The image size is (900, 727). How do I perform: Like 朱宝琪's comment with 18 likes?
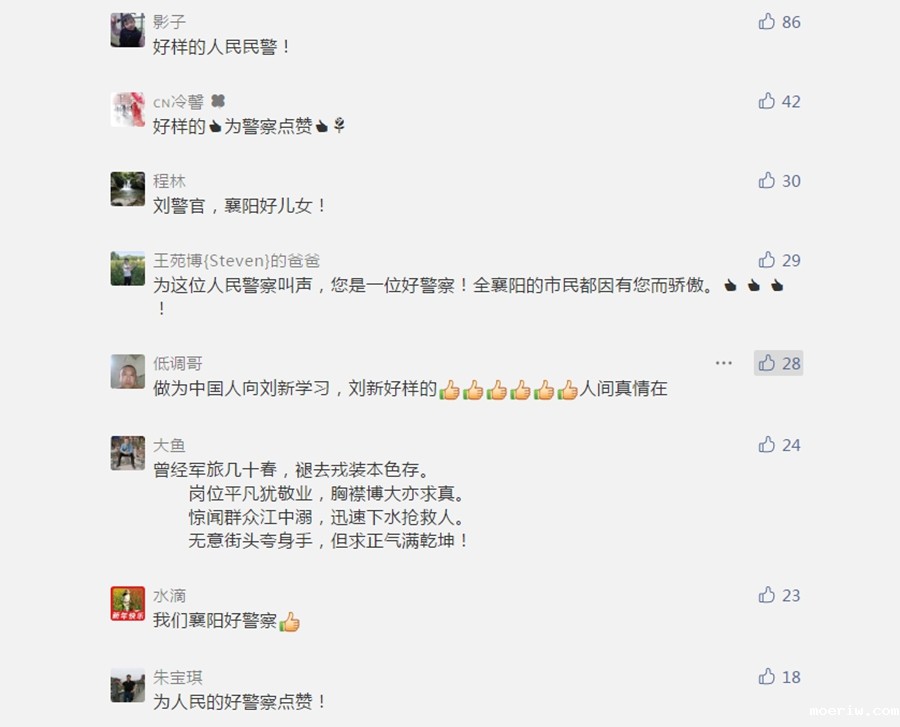tap(779, 677)
